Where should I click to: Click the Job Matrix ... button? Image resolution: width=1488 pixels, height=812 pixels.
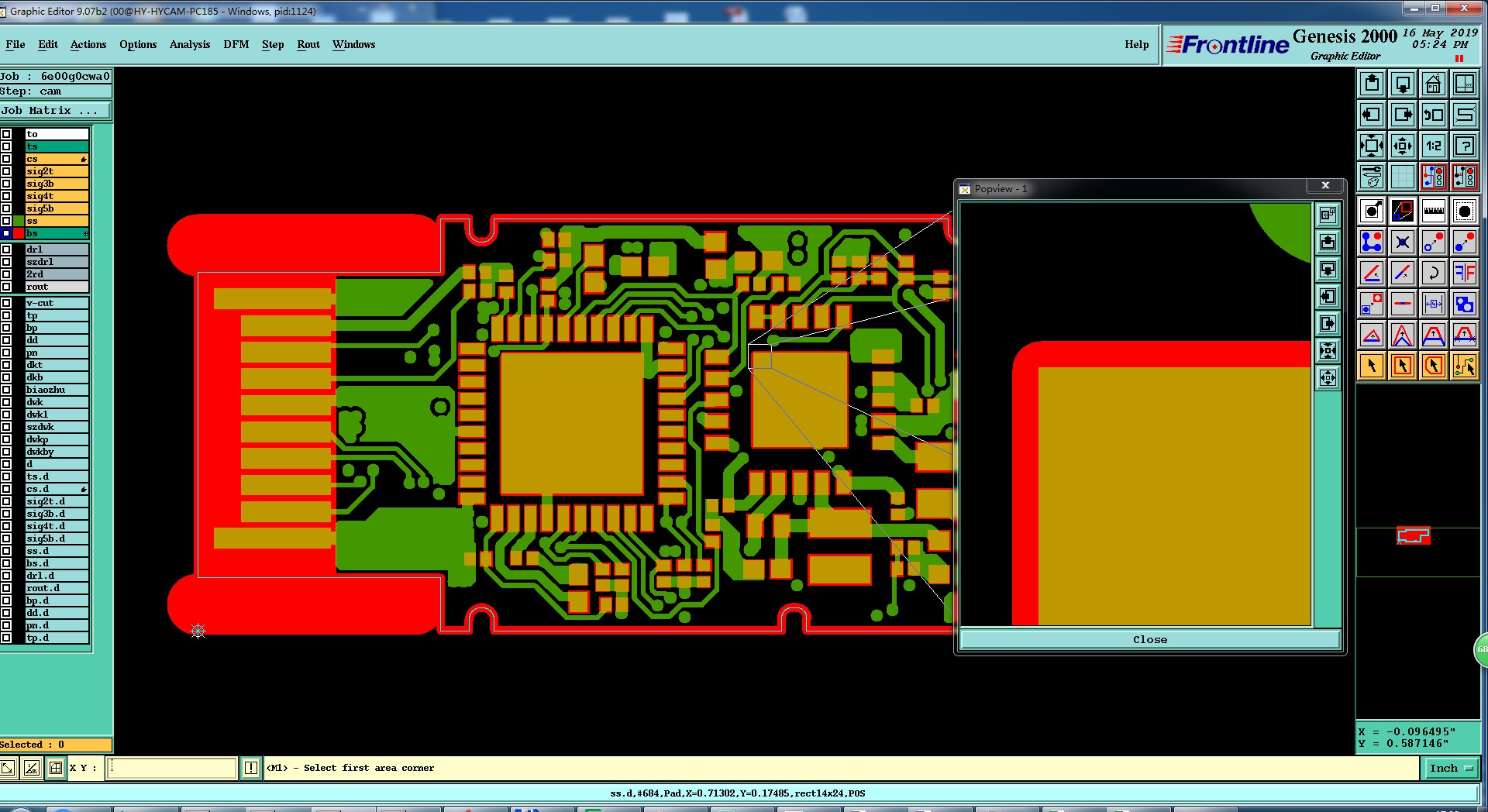[55, 111]
